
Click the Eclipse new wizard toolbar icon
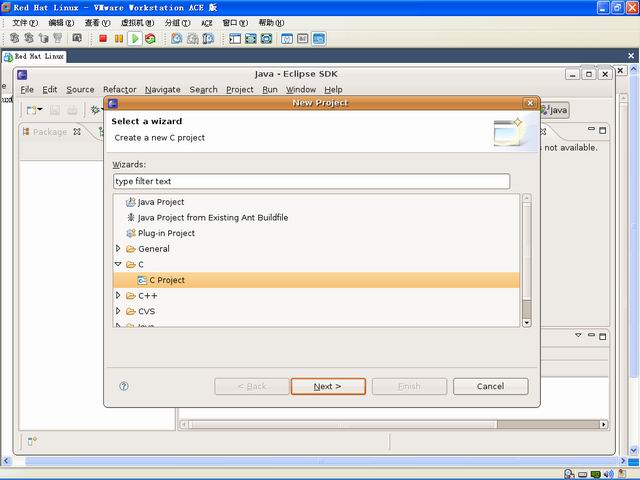[32, 110]
